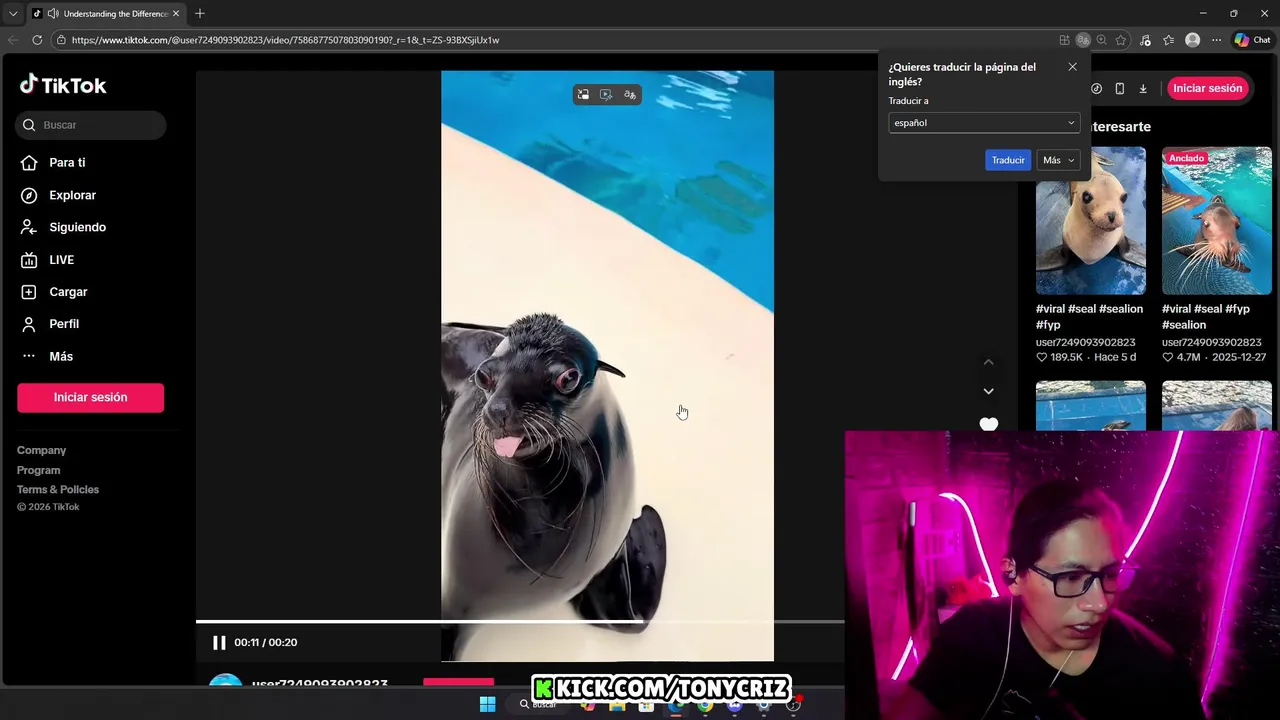Open the username user7249093902823 under the first thumbnail
This screenshot has height=720, width=1280.
1085,342
